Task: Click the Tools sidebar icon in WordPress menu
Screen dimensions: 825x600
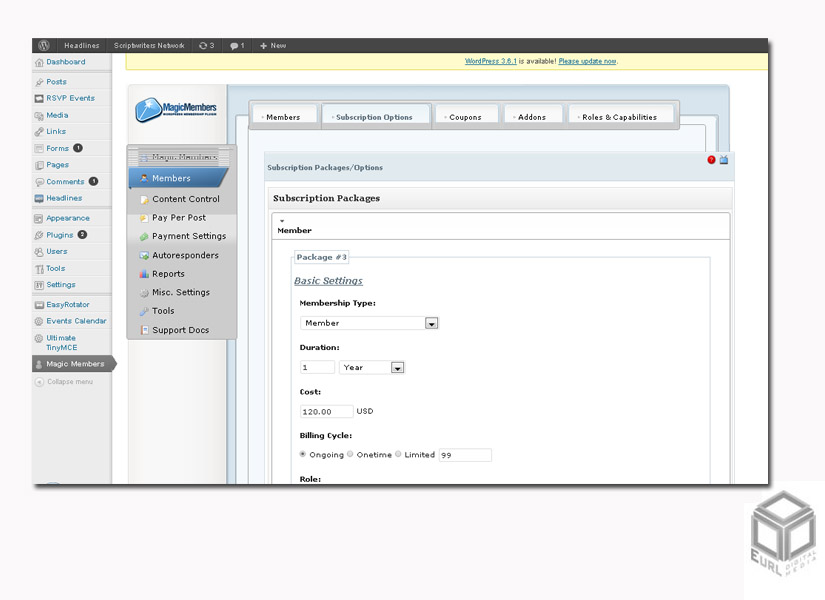Action: (39, 269)
